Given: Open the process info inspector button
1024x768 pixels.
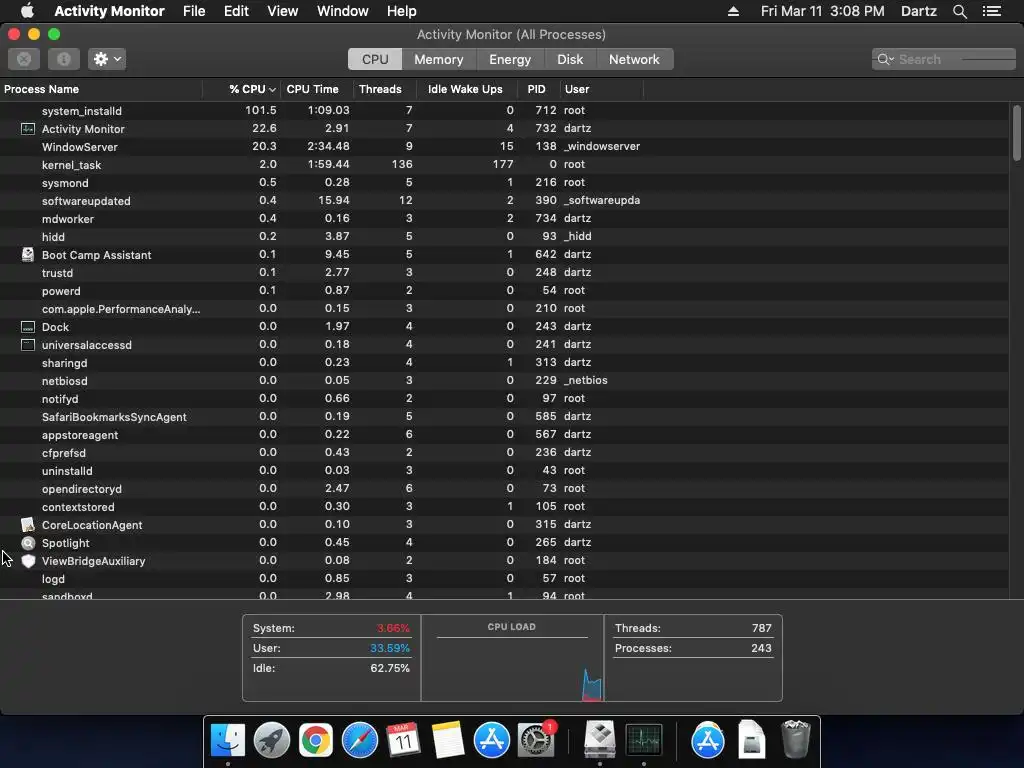Looking at the screenshot, I should pyautogui.click(x=64, y=59).
